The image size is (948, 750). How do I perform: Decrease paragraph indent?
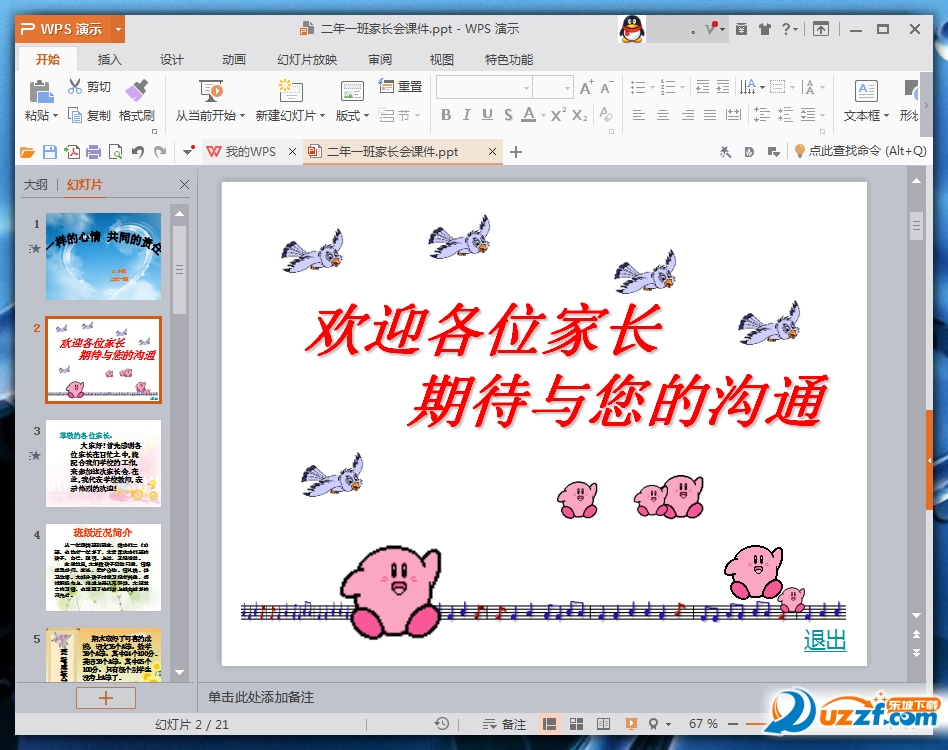coord(703,87)
